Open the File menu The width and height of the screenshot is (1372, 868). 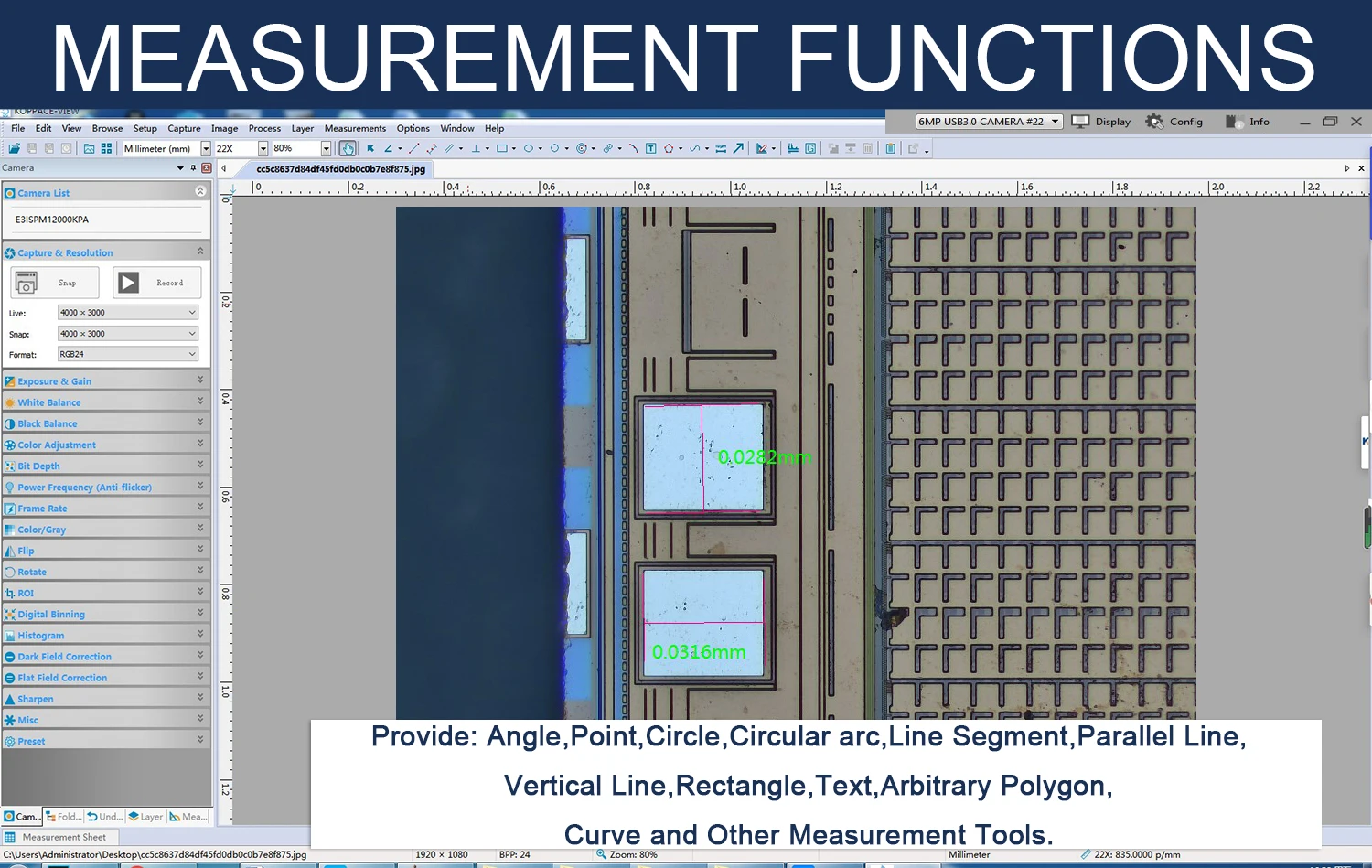click(18, 128)
